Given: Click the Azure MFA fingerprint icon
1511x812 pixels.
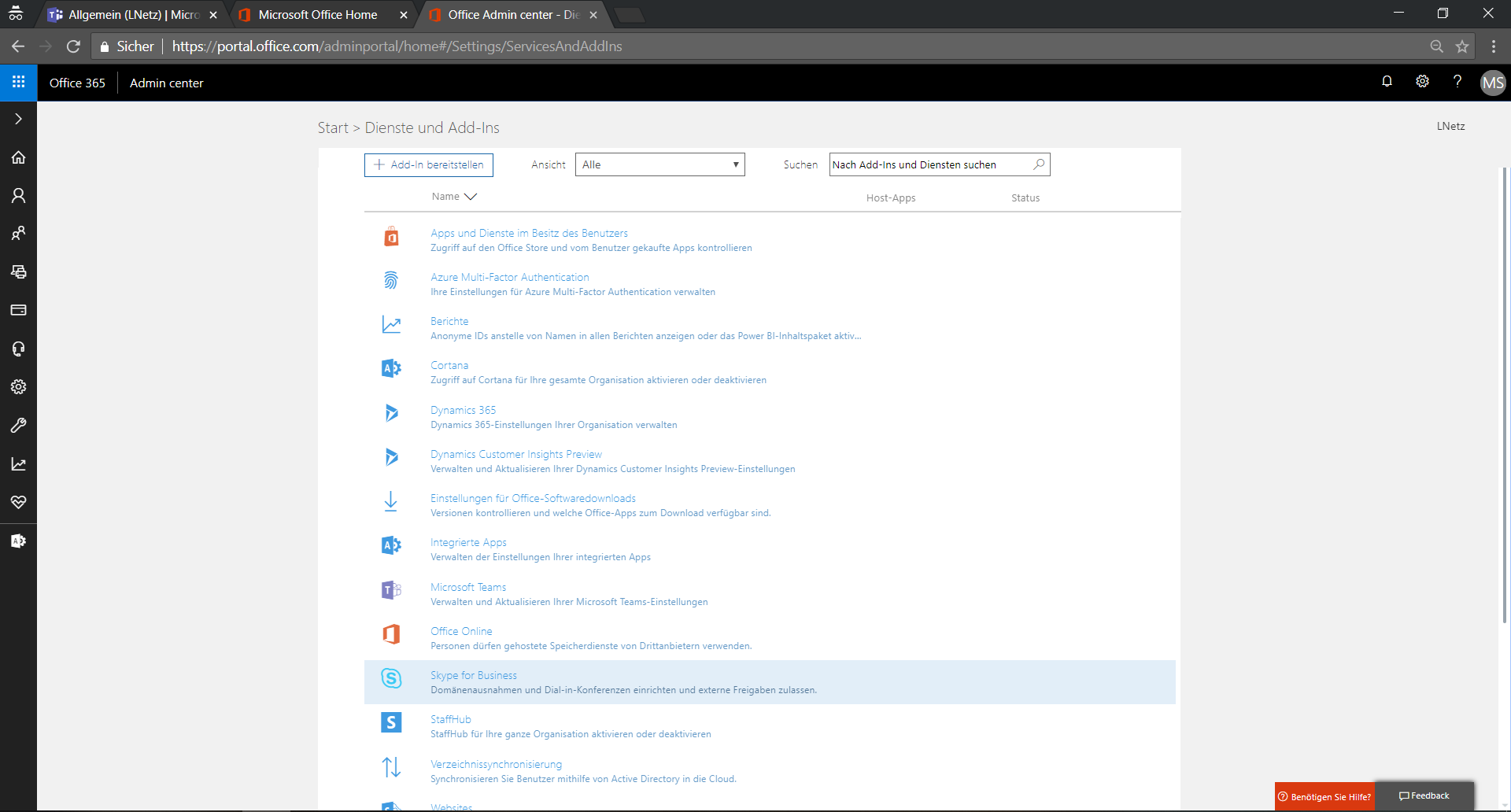Looking at the screenshot, I should point(391,280).
